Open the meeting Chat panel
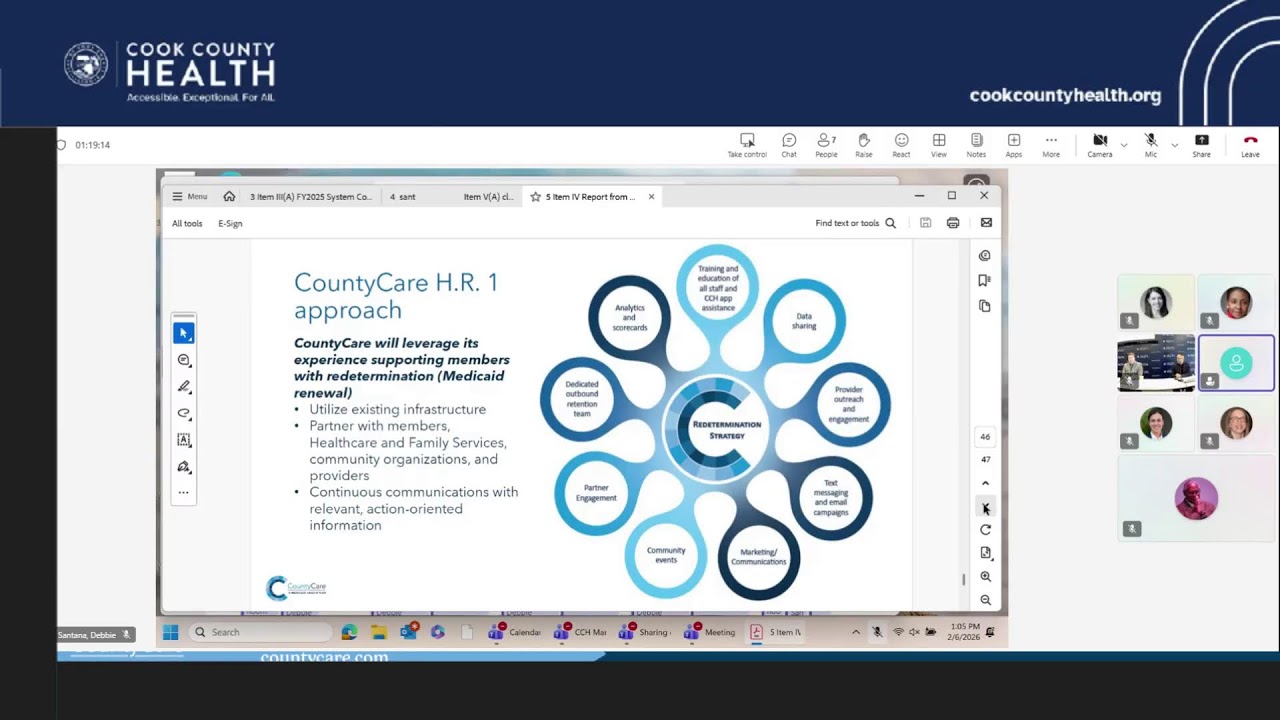Screen dimensions: 1280x720 tap(789, 145)
